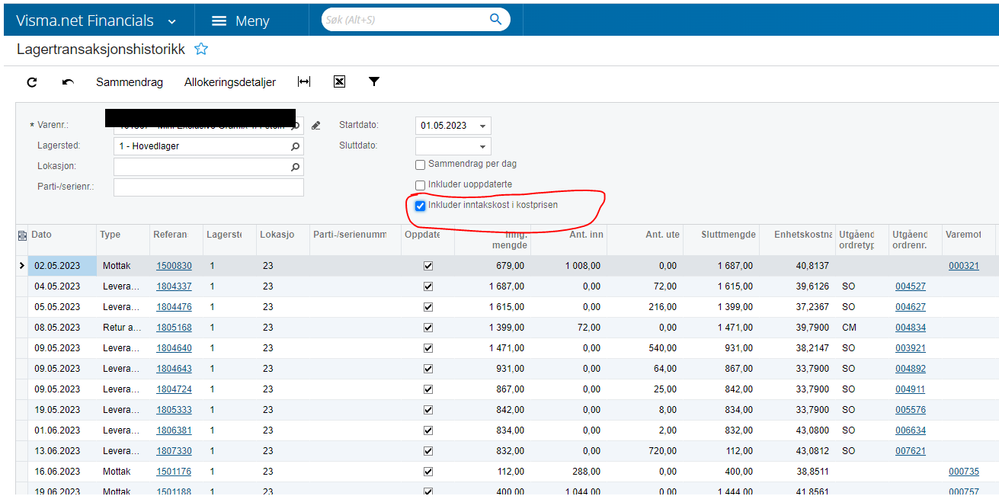Click the pencil edit icon beside Varenr.
The width and height of the screenshot is (999, 499).
tap(315, 126)
